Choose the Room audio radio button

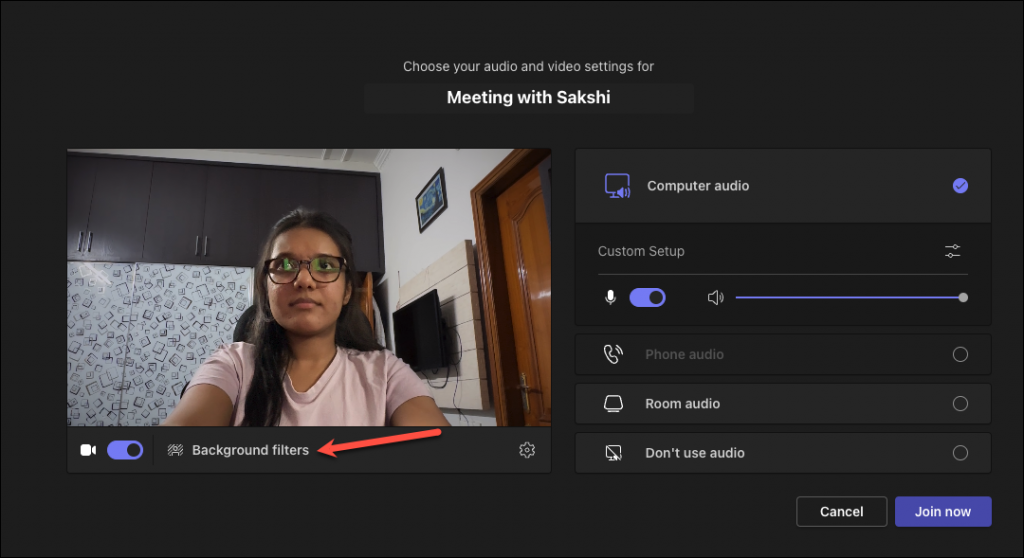tap(960, 404)
